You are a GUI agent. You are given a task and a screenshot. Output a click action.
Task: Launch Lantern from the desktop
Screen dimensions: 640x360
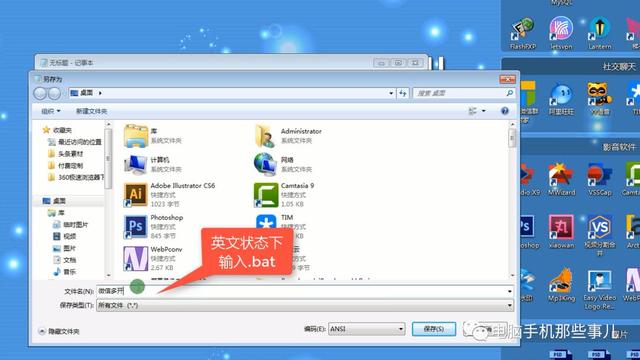(600, 33)
